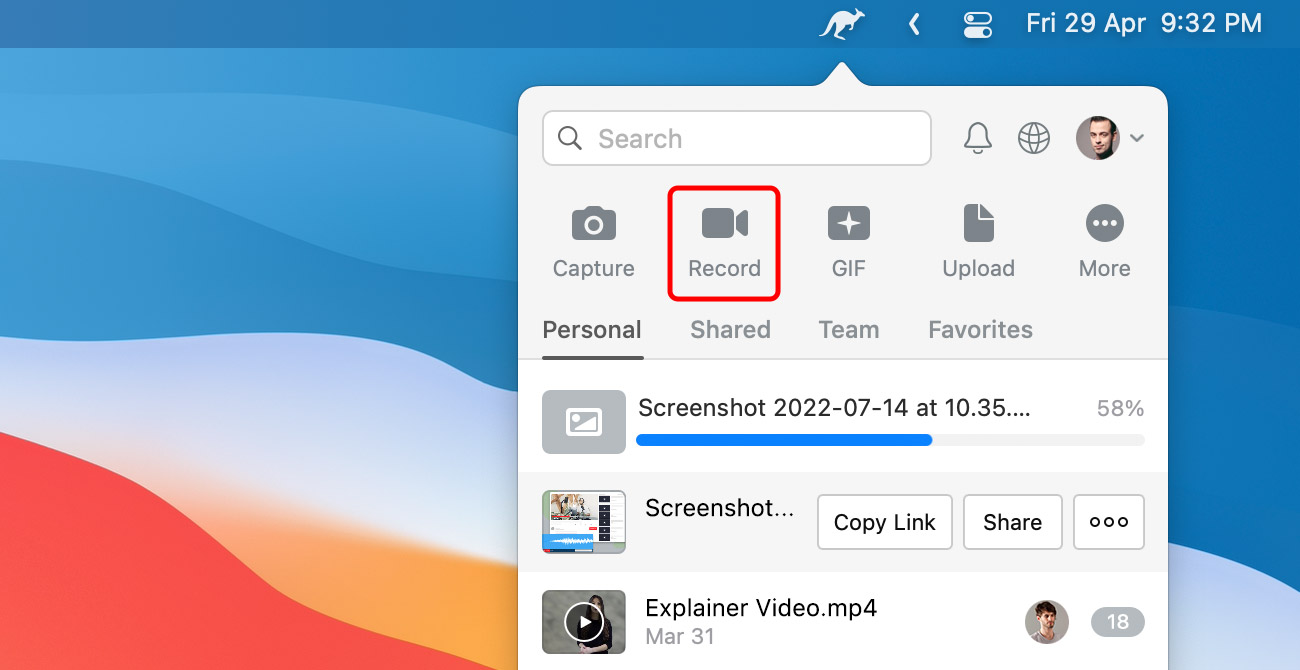Click the Share button
The image size is (1300, 670).
coord(1012,522)
